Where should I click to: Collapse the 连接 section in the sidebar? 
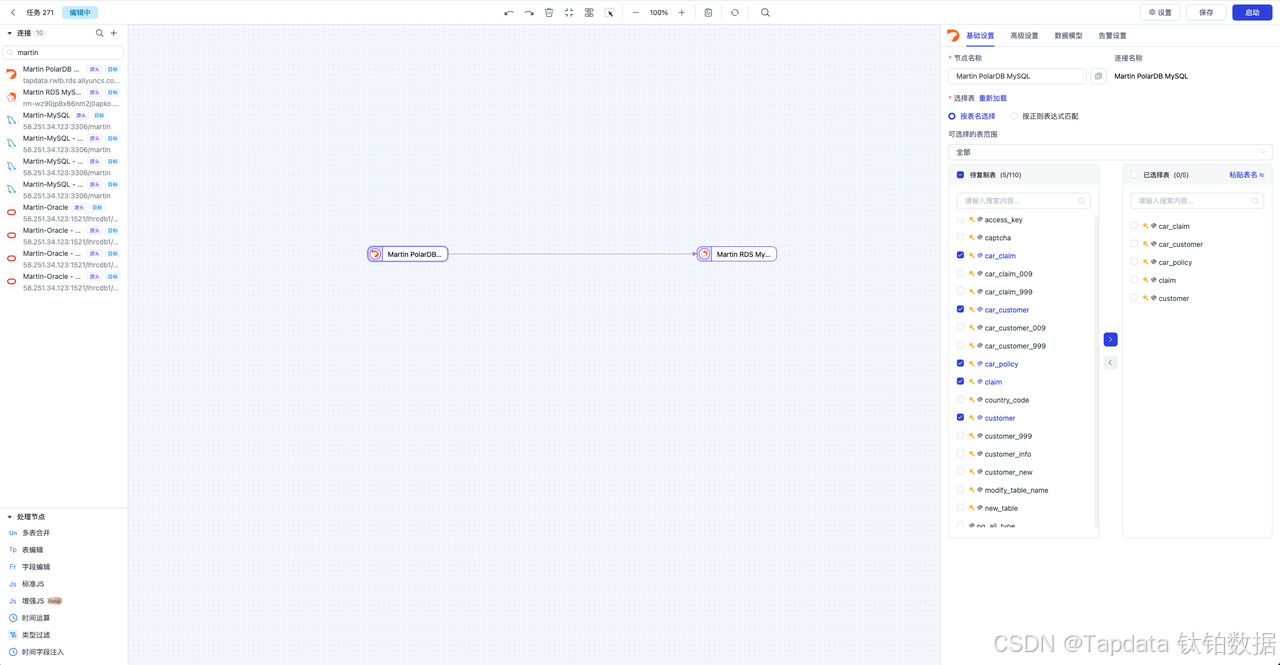(x=10, y=33)
